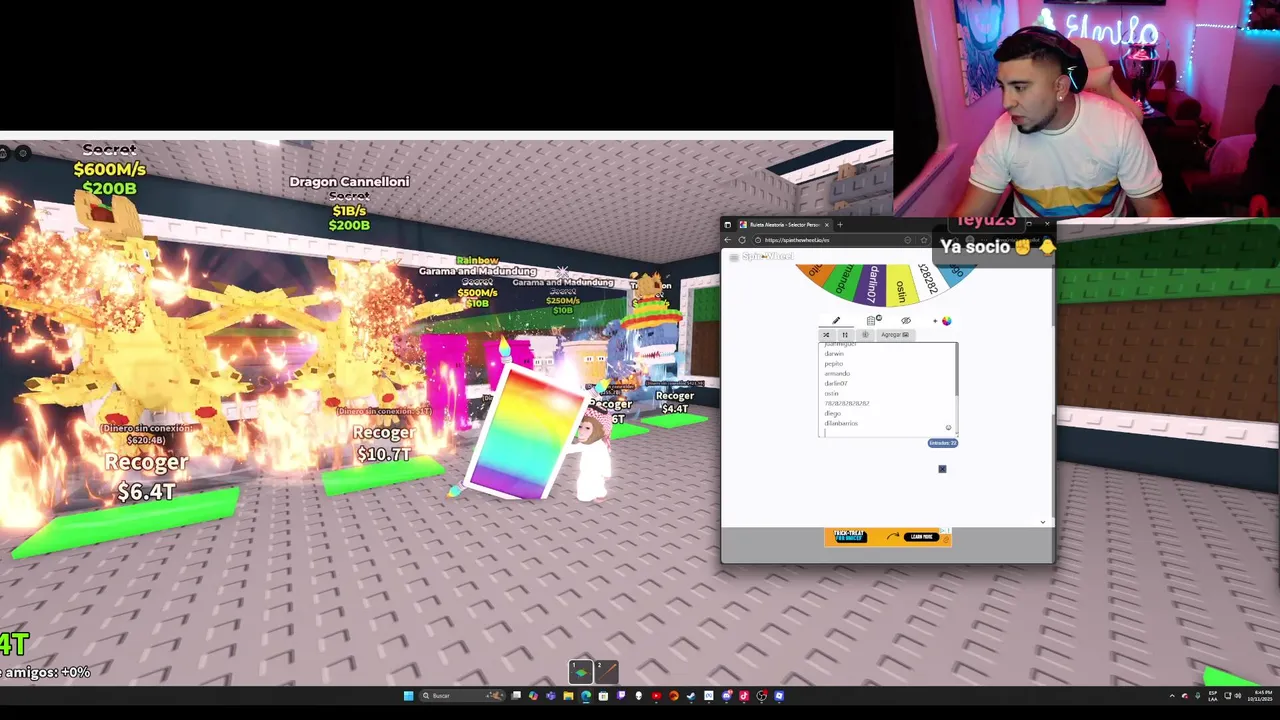
Task: Click the entry dilanbarrios in the list
Action: (841, 423)
